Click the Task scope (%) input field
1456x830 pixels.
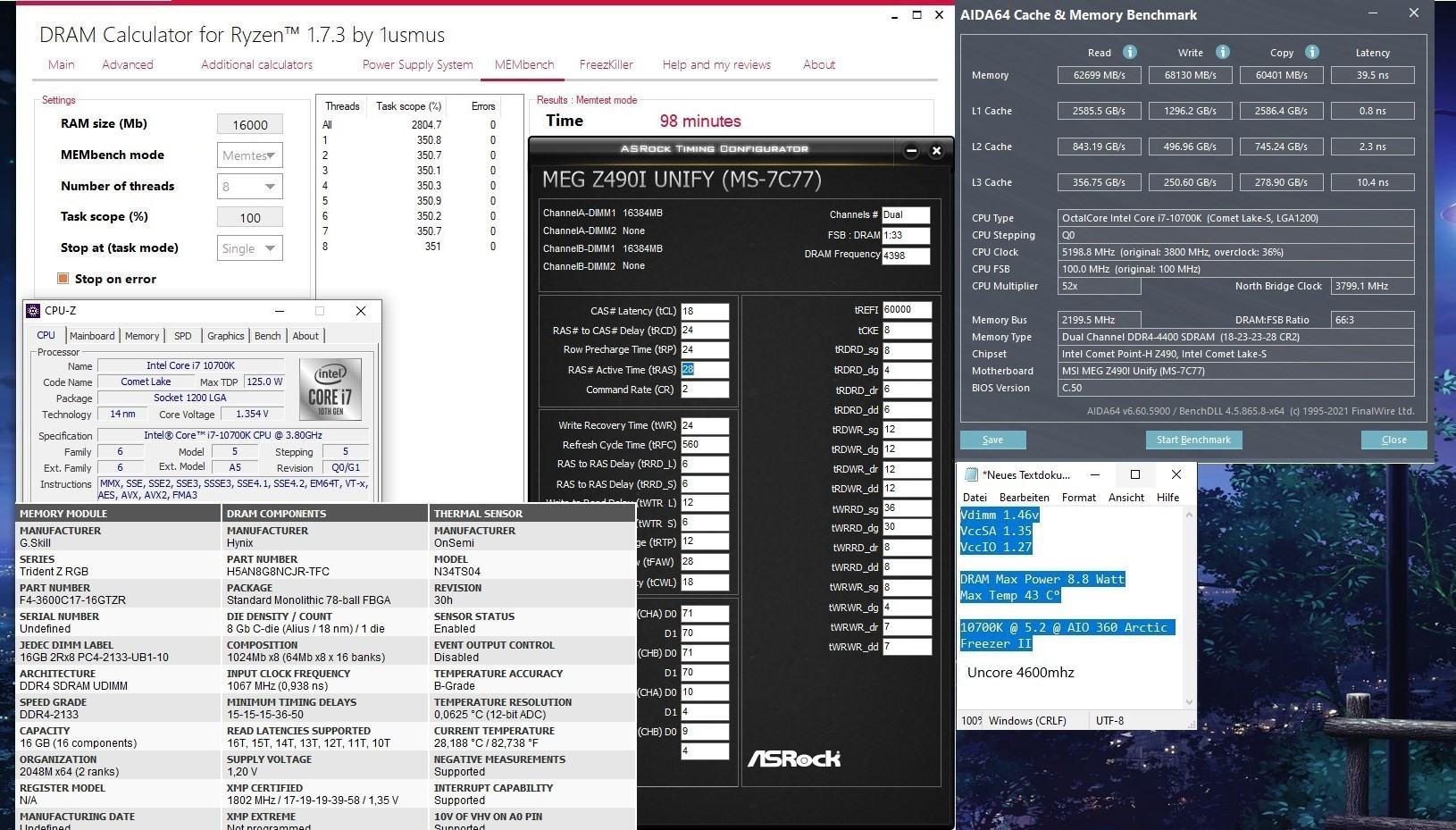pyautogui.click(x=250, y=217)
